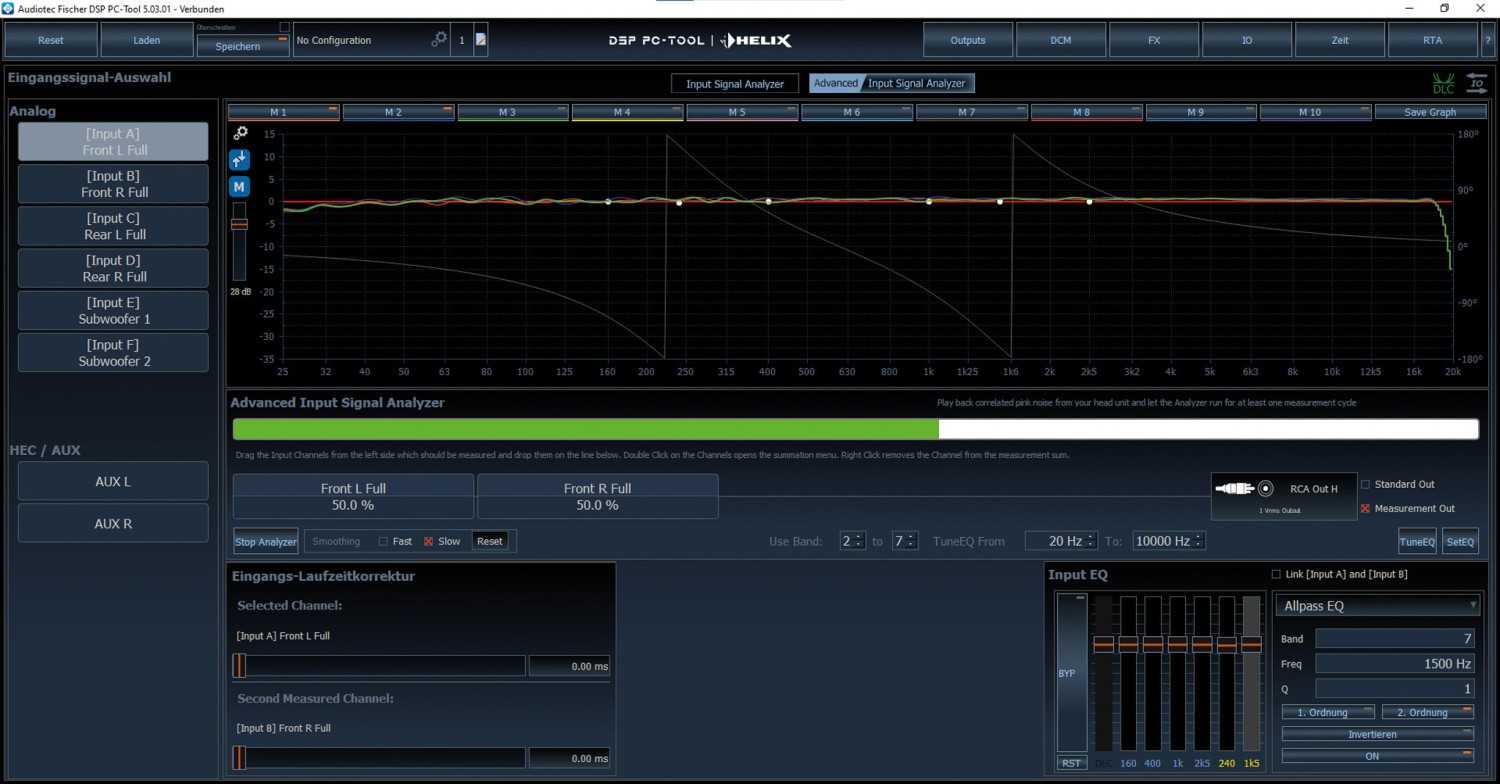Select [Input C] Rear L Full
Image resolution: width=1500 pixels, height=784 pixels.
pyautogui.click(x=113, y=226)
